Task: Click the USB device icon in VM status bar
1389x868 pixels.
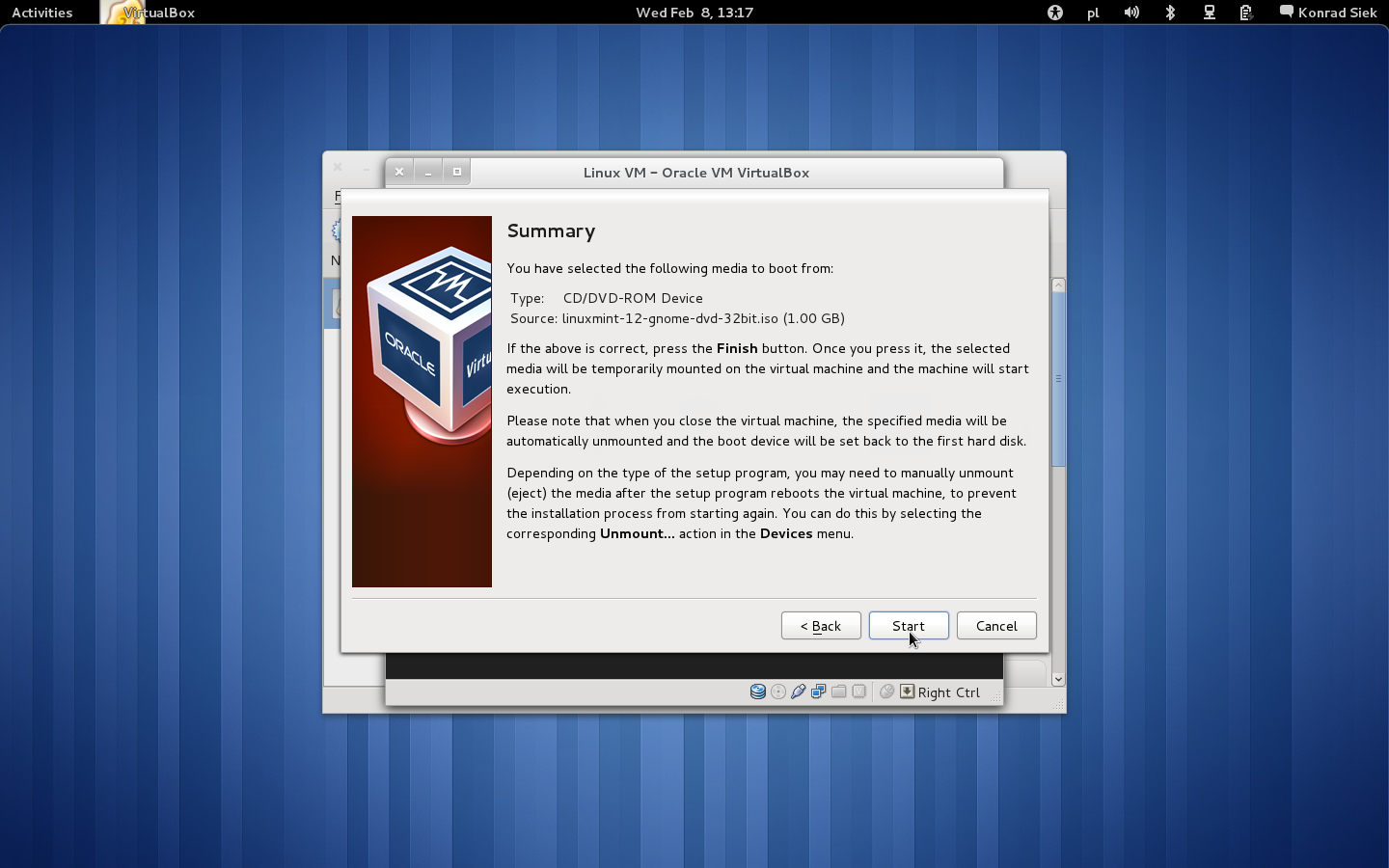Action: (x=799, y=692)
